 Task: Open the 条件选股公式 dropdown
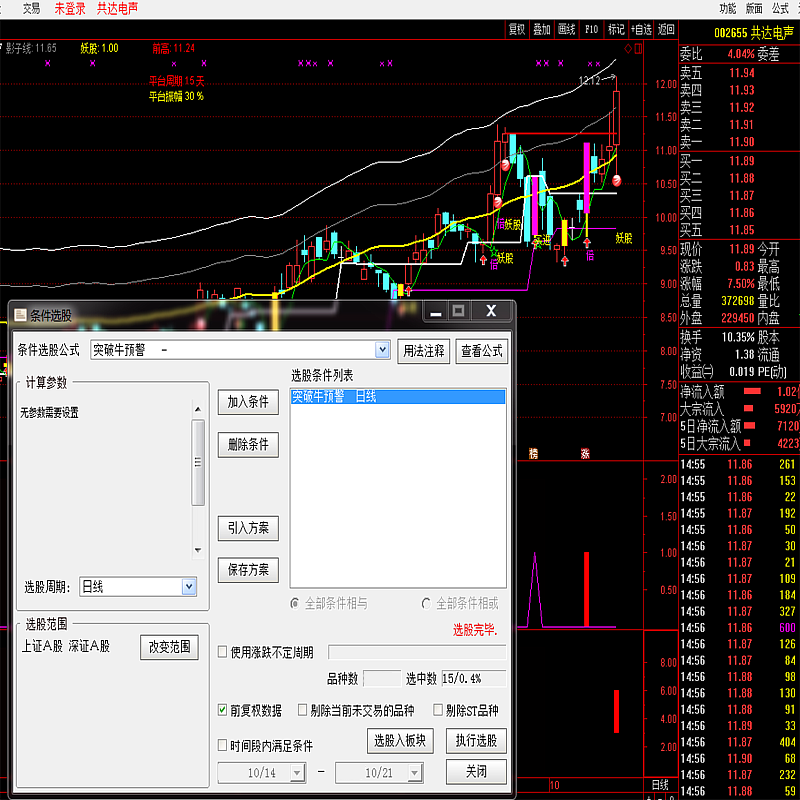pos(382,350)
